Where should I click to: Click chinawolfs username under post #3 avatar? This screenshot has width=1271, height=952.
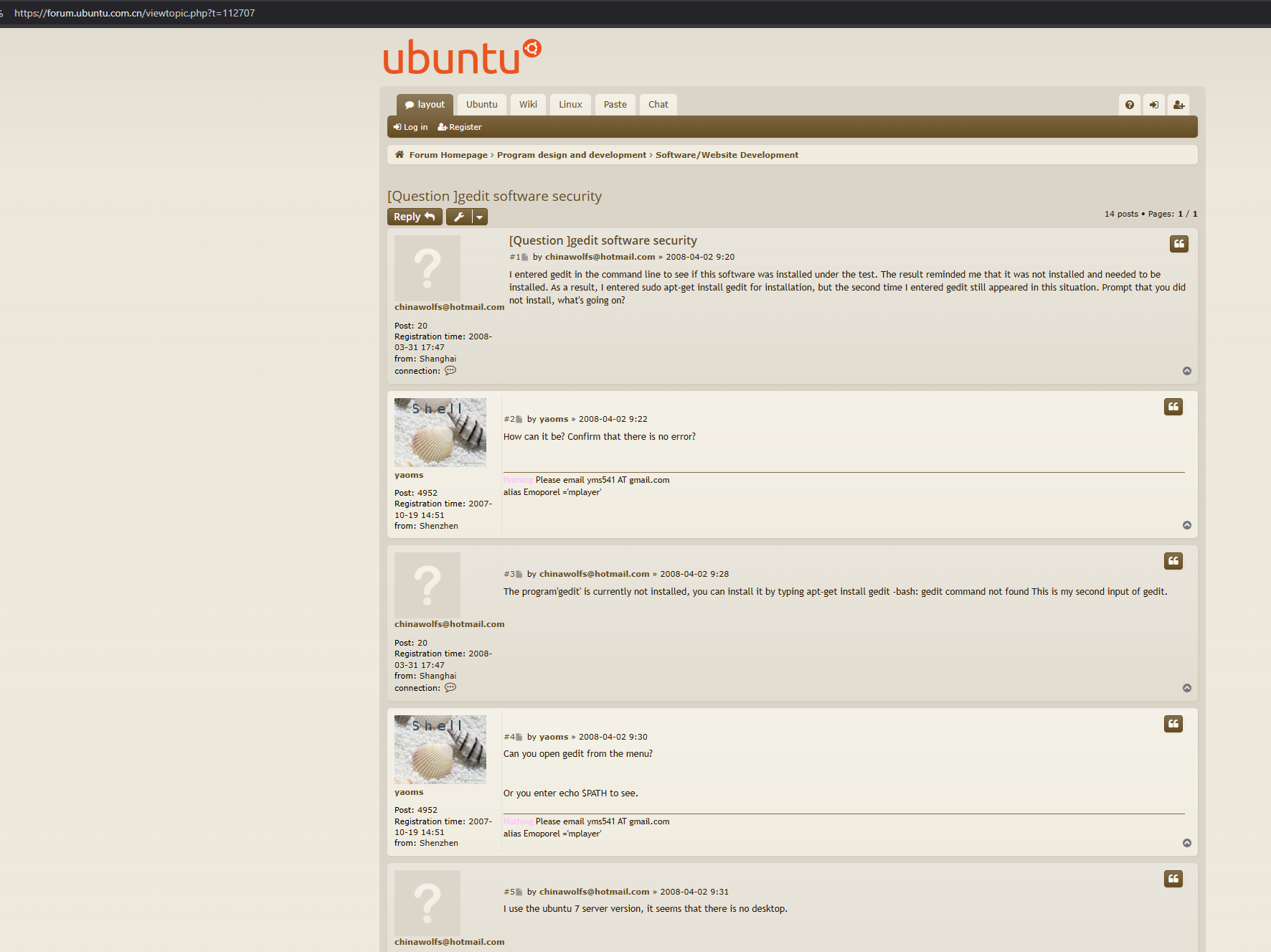tap(450, 624)
